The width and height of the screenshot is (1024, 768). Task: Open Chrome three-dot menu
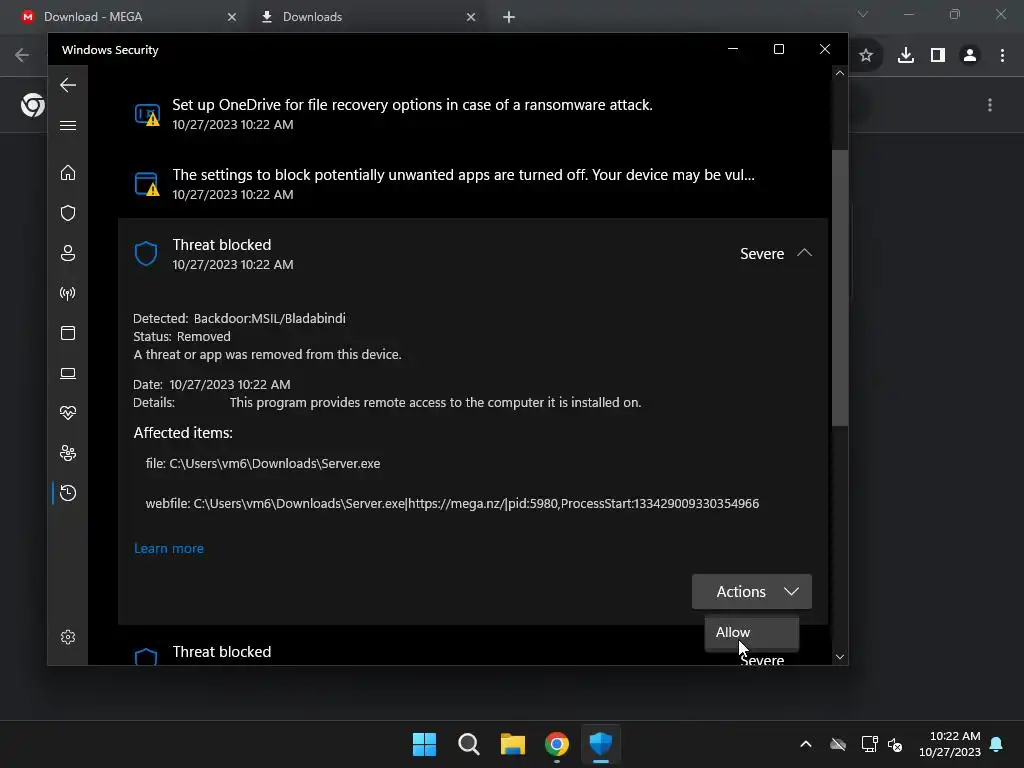point(1002,56)
